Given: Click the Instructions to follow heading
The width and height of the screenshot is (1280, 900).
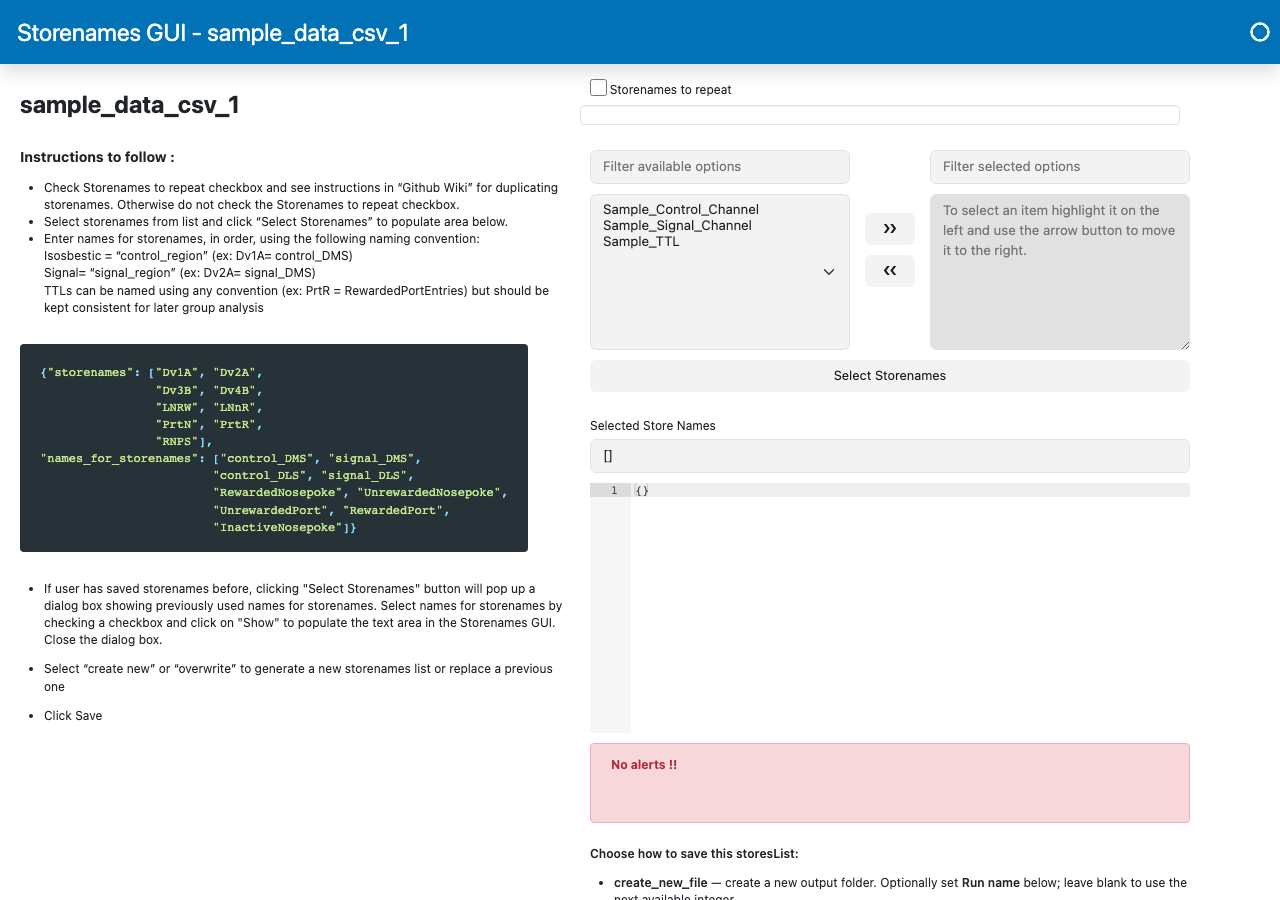Looking at the screenshot, I should [97, 157].
